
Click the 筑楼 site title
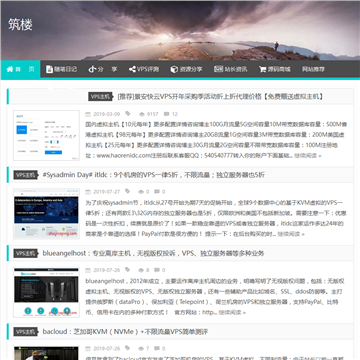(20, 25)
